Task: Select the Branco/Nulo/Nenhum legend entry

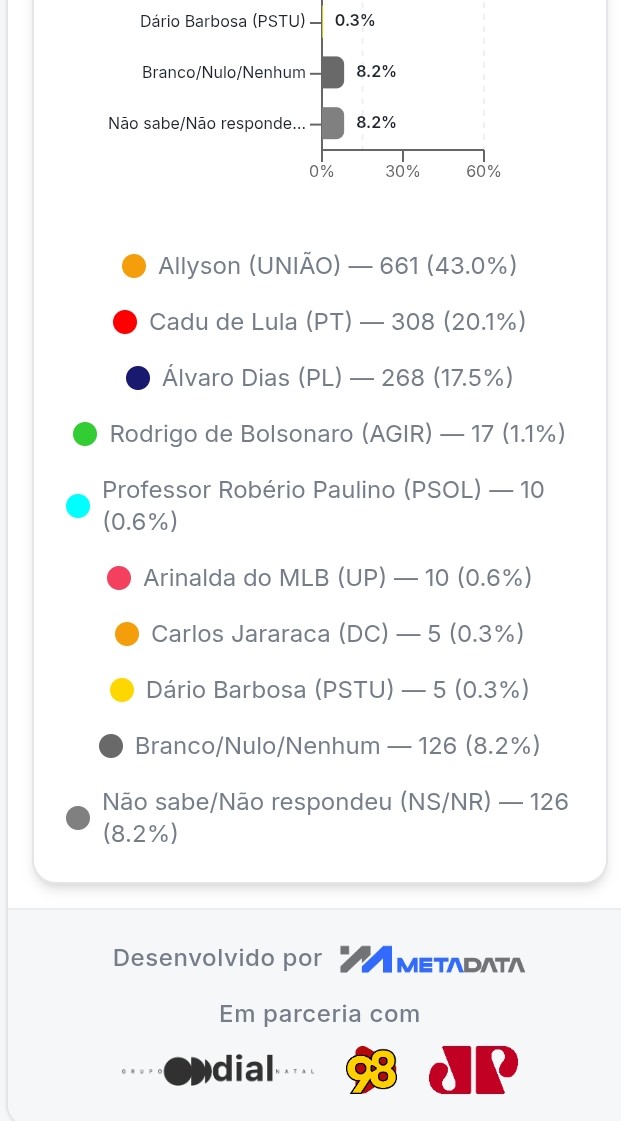Action: point(319,746)
